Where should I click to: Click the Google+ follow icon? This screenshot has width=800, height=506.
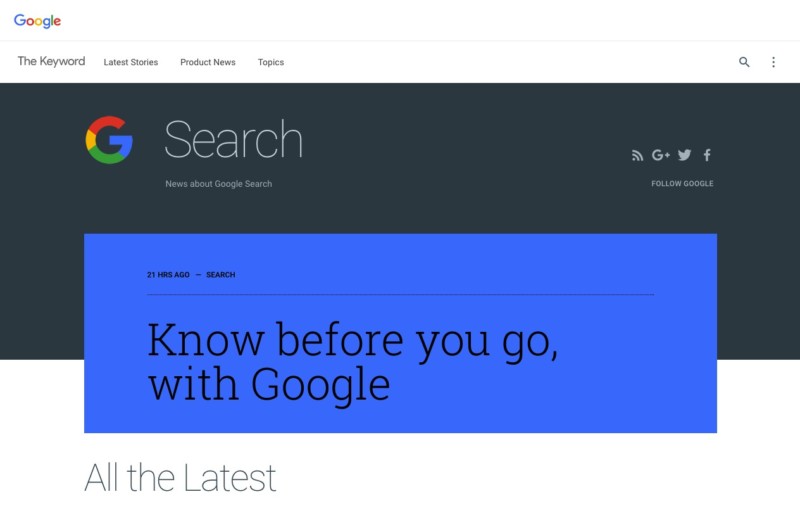[x=660, y=155]
